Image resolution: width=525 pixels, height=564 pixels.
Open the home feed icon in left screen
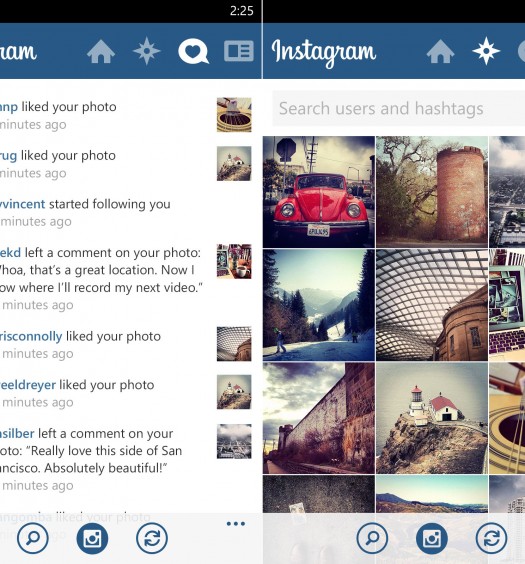pyautogui.click(x=101, y=51)
